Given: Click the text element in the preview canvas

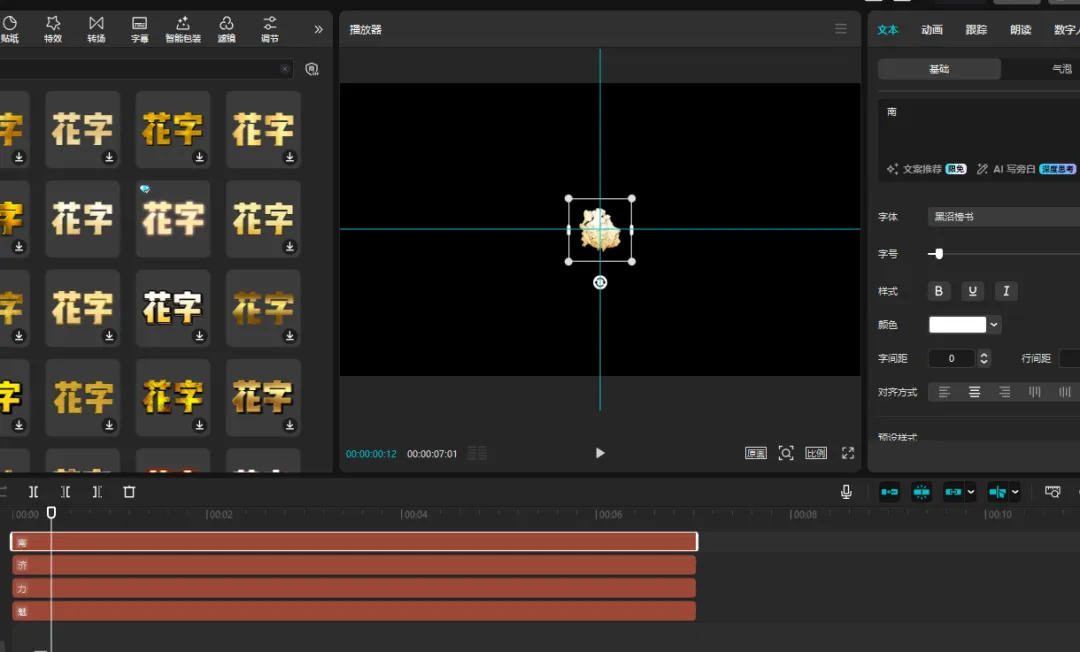Looking at the screenshot, I should pyautogui.click(x=600, y=230).
